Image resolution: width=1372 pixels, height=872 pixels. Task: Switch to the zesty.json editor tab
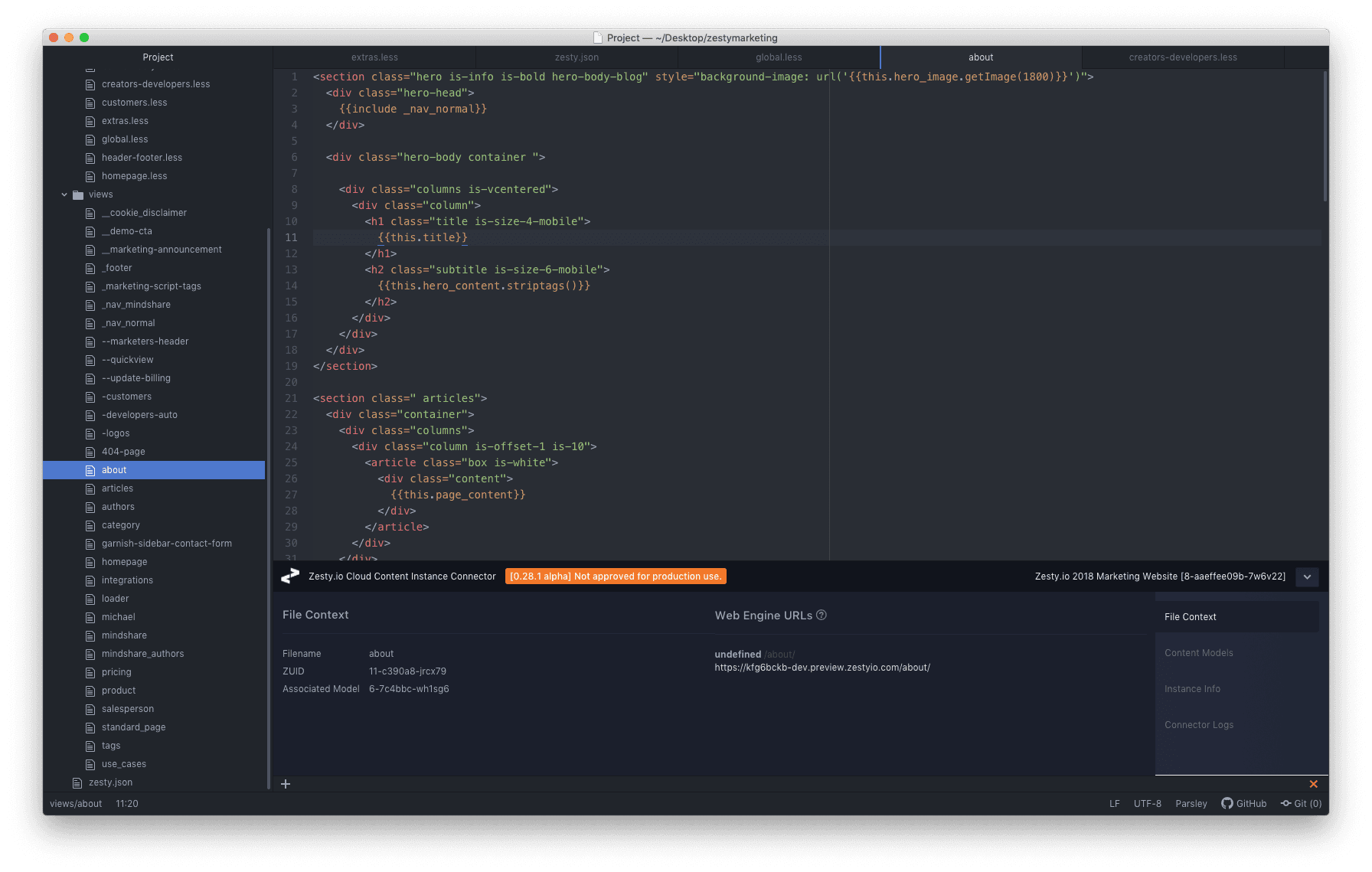click(577, 57)
